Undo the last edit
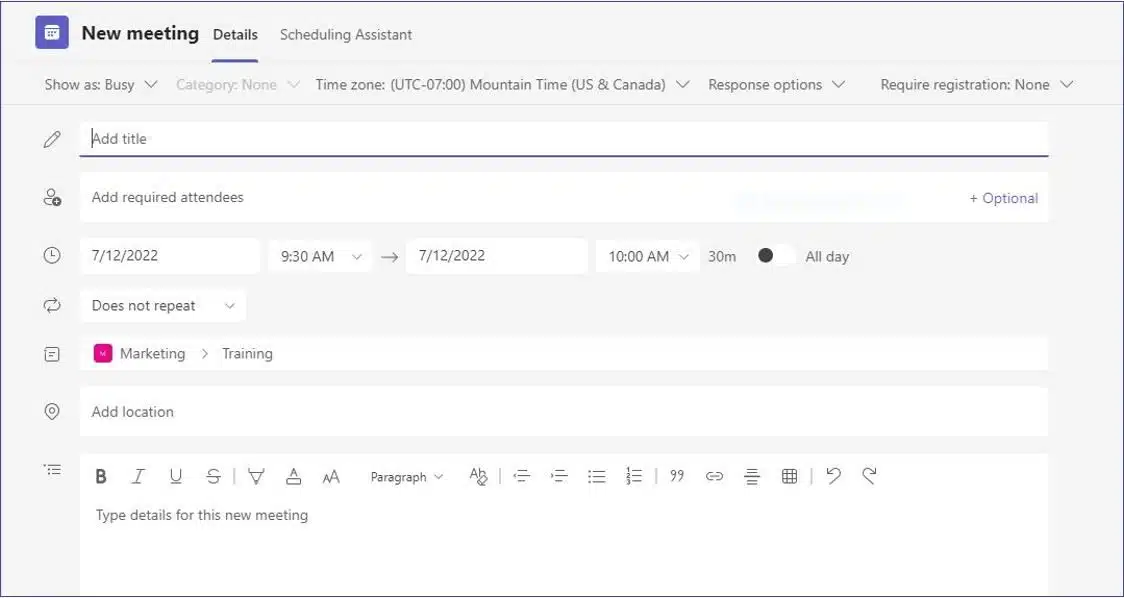Image resolution: width=1124 pixels, height=598 pixels. point(833,475)
